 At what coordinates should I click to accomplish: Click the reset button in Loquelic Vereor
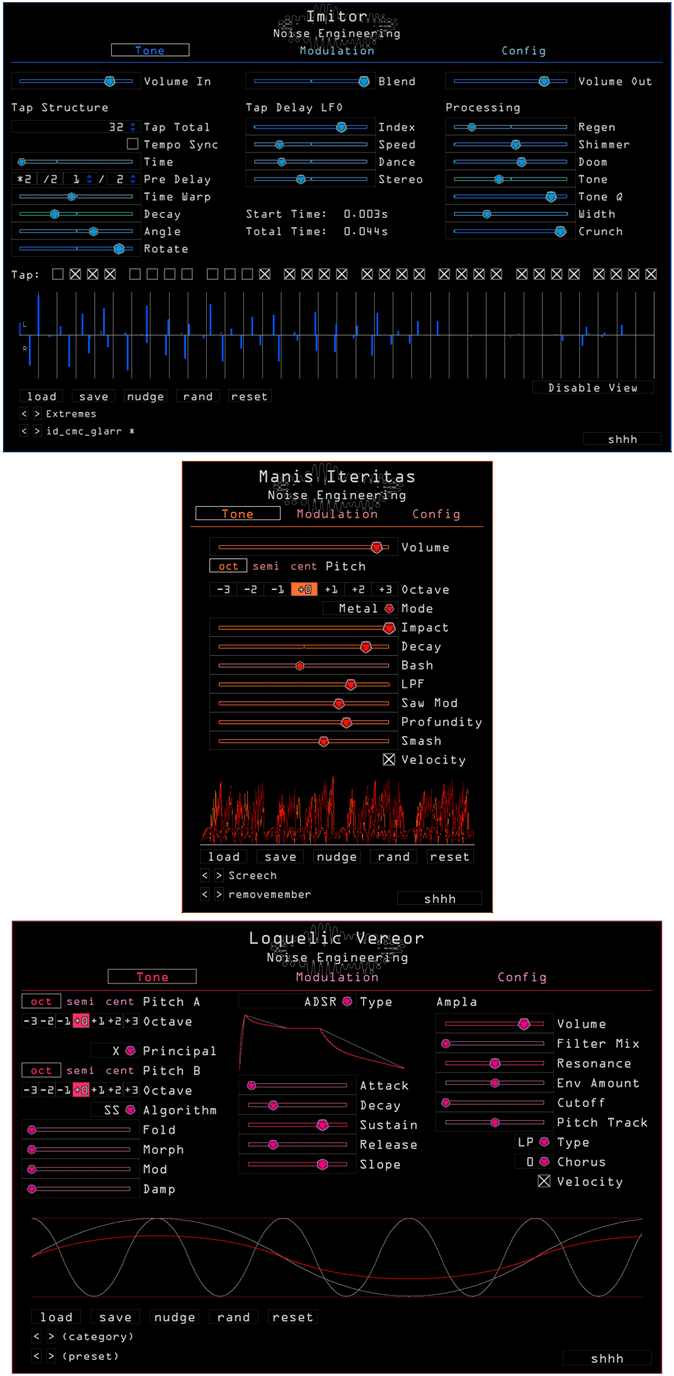(292, 1317)
